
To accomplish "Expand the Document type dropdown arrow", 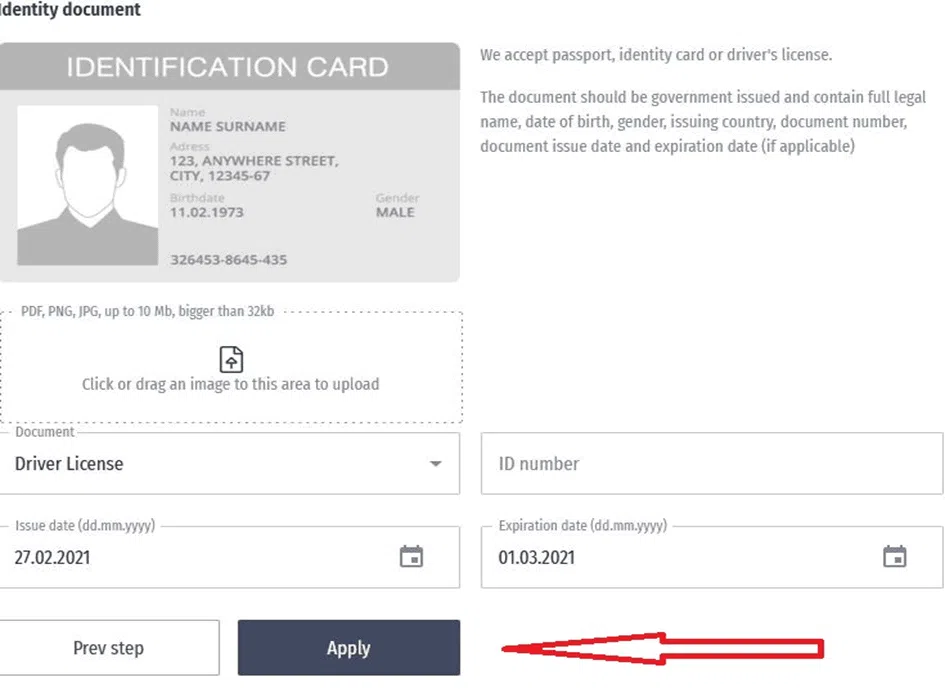I will [435, 464].
